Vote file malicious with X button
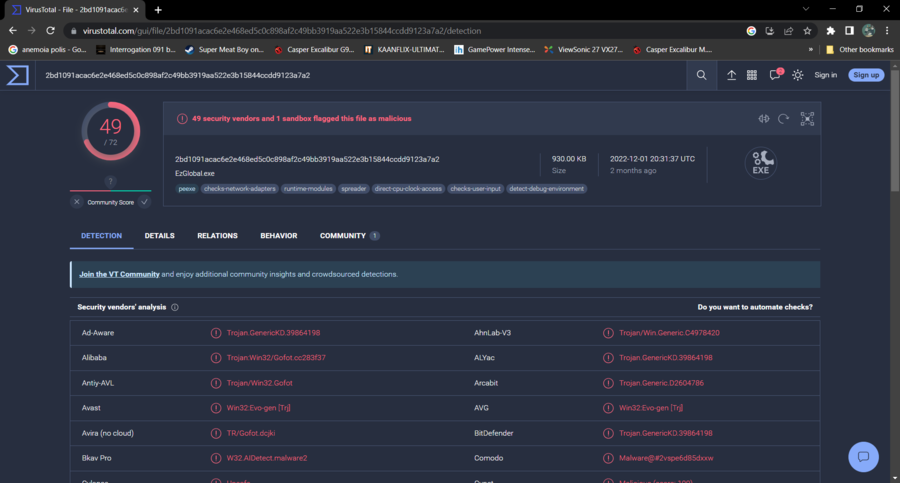This screenshot has width=900, height=483. [x=77, y=202]
